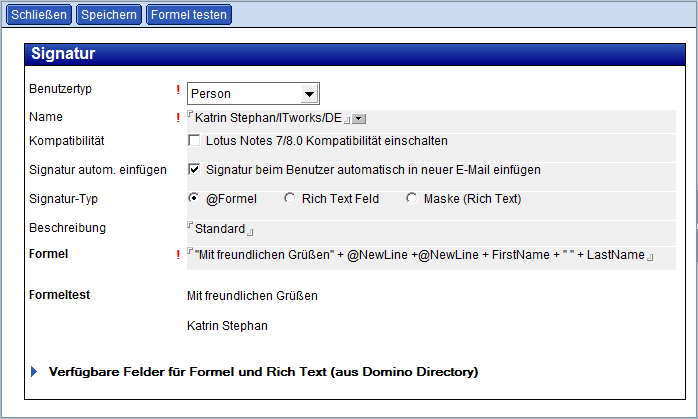Click the red exclamation beside Benutzertyp

[178, 90]
